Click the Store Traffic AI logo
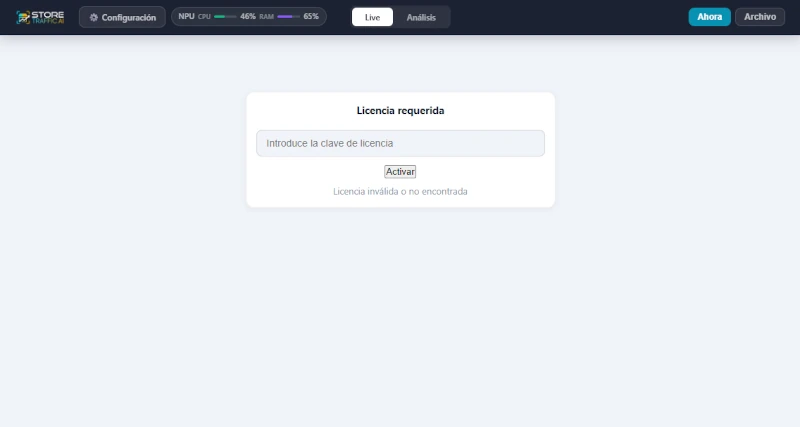Screen dimensions: 800x427 40,17
